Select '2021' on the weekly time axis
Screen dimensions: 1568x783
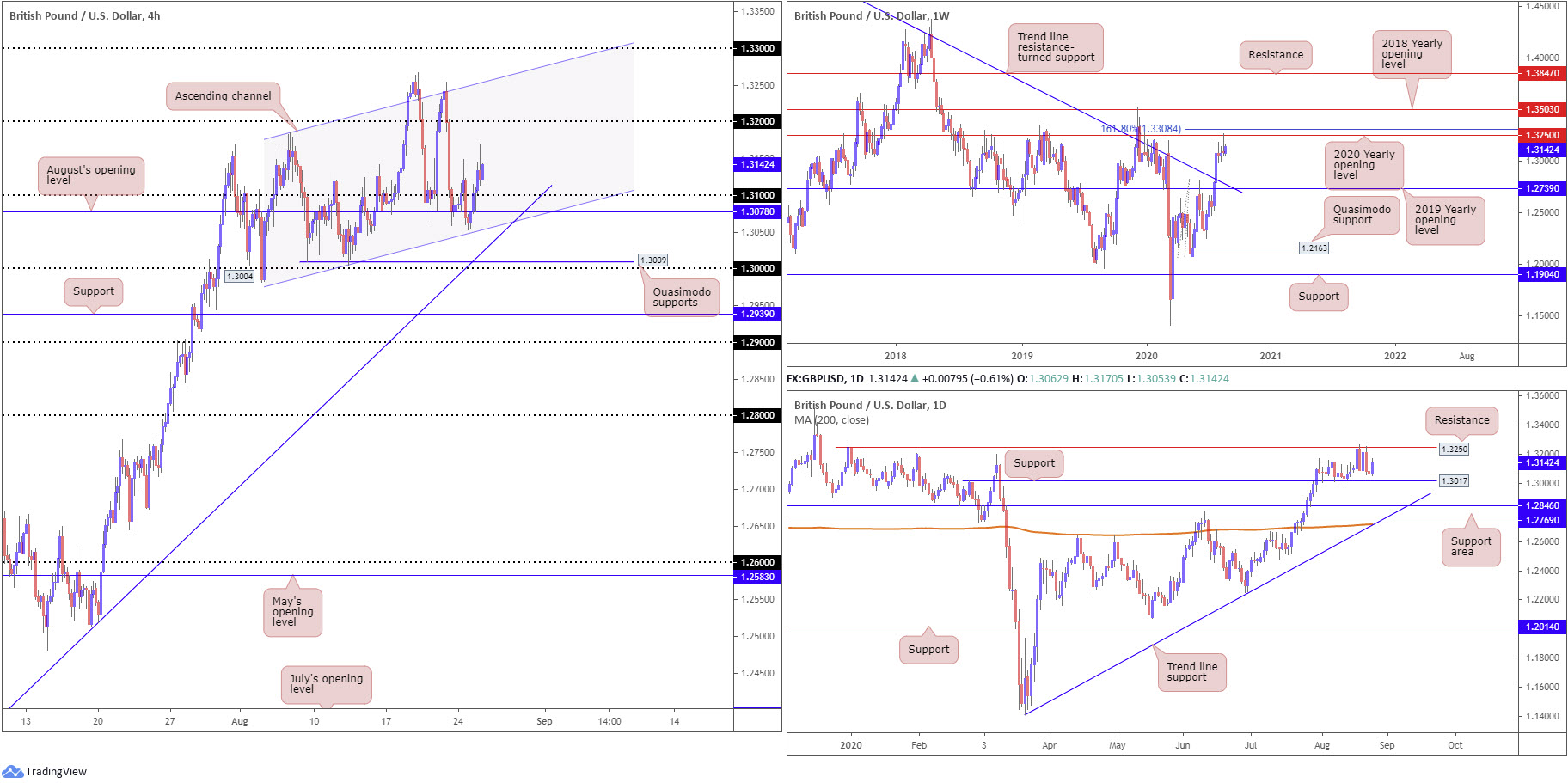[x=1271, y=356]
